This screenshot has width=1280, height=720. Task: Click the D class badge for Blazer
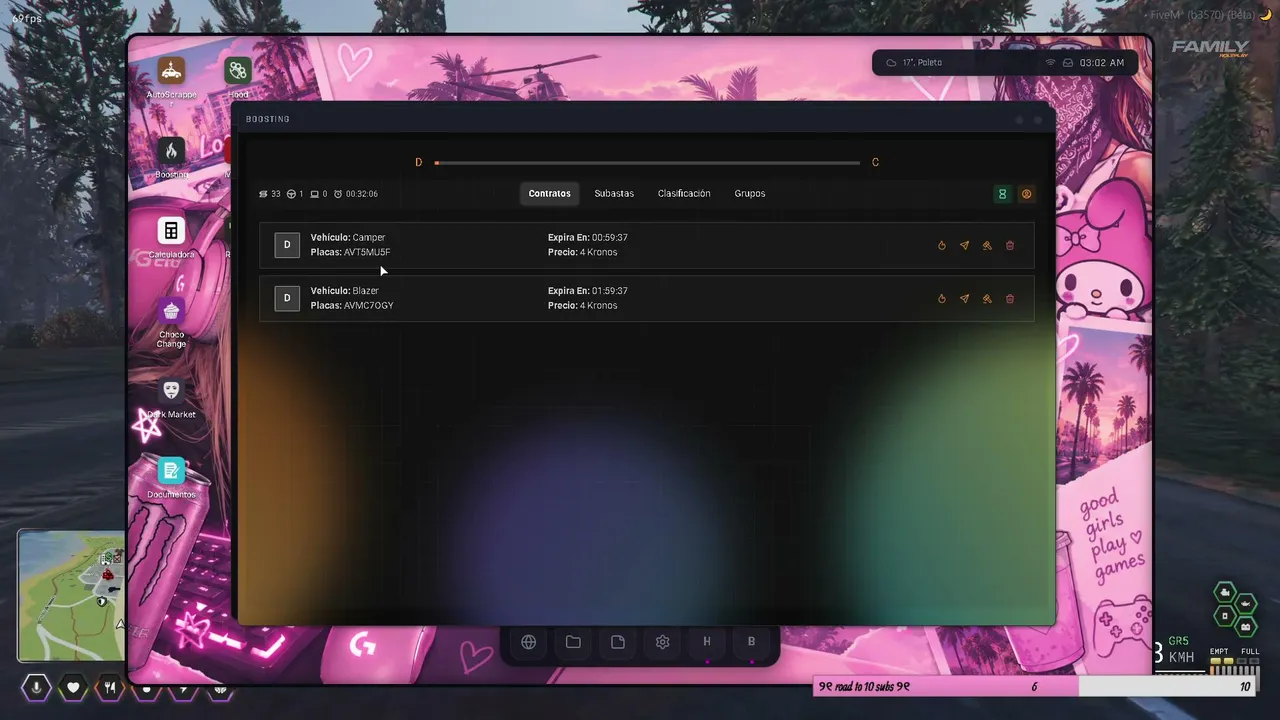point(287,298)
